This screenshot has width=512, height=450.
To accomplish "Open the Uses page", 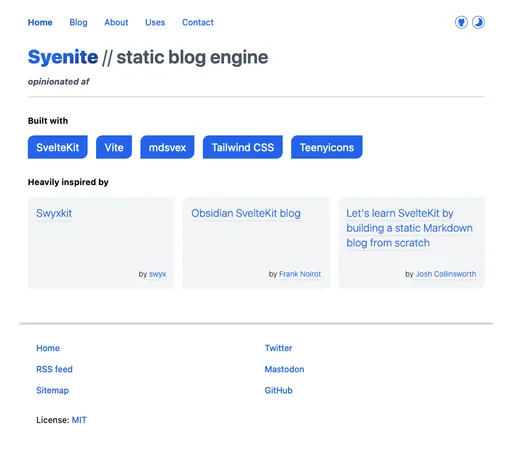I will (155, 22).
